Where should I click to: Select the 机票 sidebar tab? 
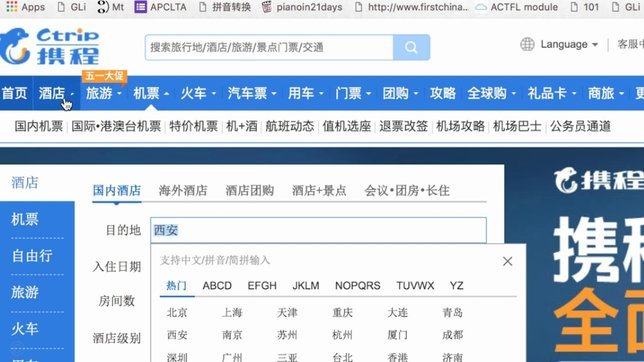[25, 219]
